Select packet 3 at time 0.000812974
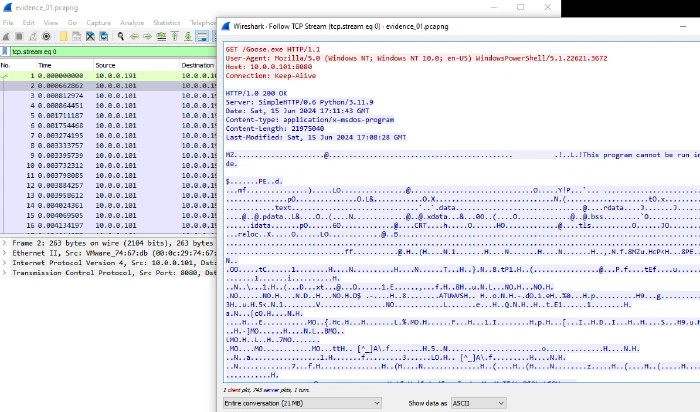 click(108, 96)
